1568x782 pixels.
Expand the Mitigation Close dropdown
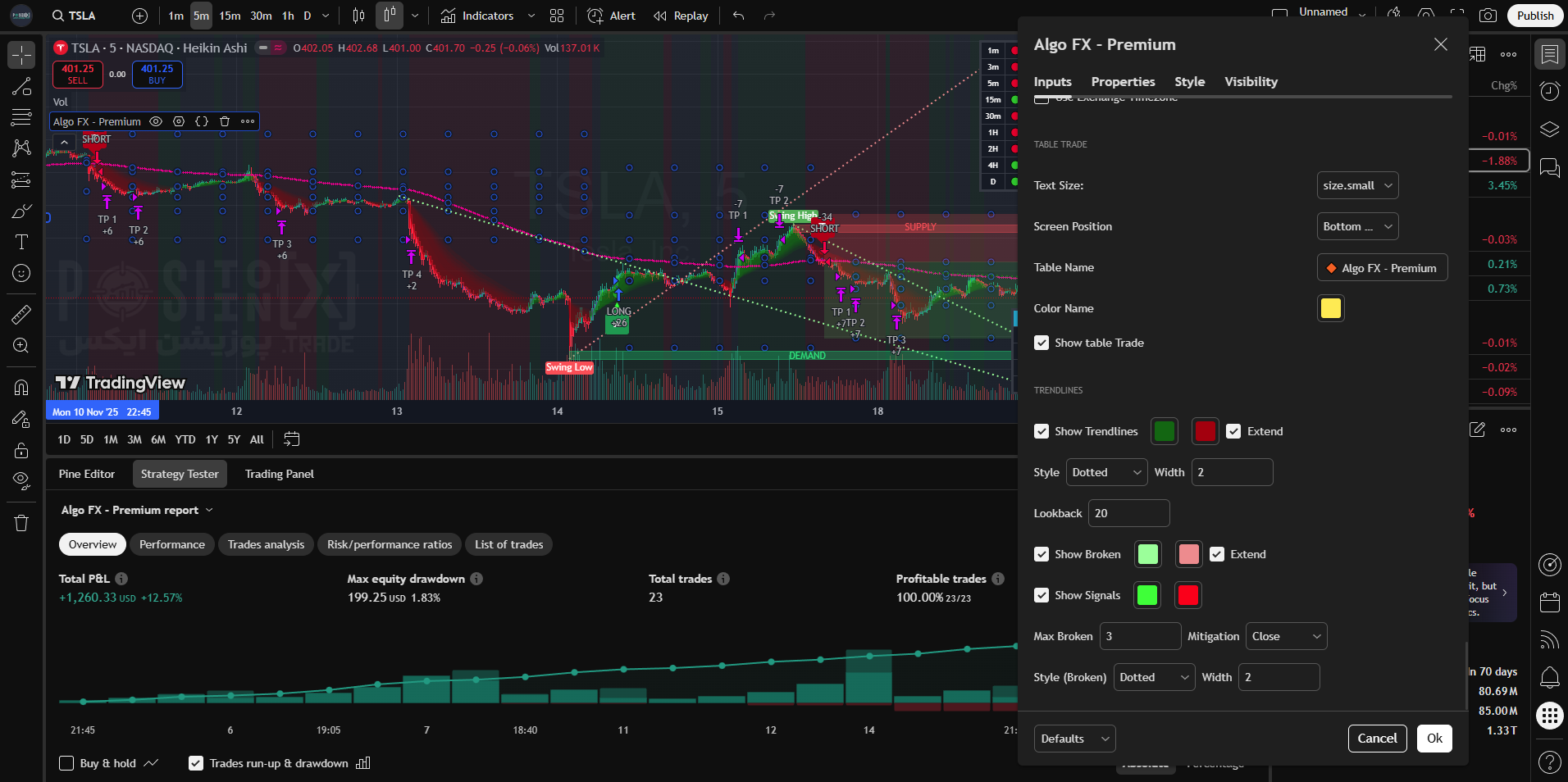coord(1285,636)
